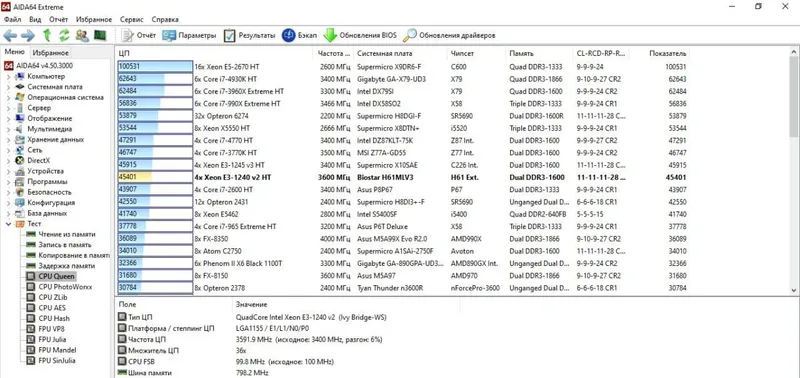The image size is (800, 378).
Task: Open Параметры settings
Action: point(189,35)
